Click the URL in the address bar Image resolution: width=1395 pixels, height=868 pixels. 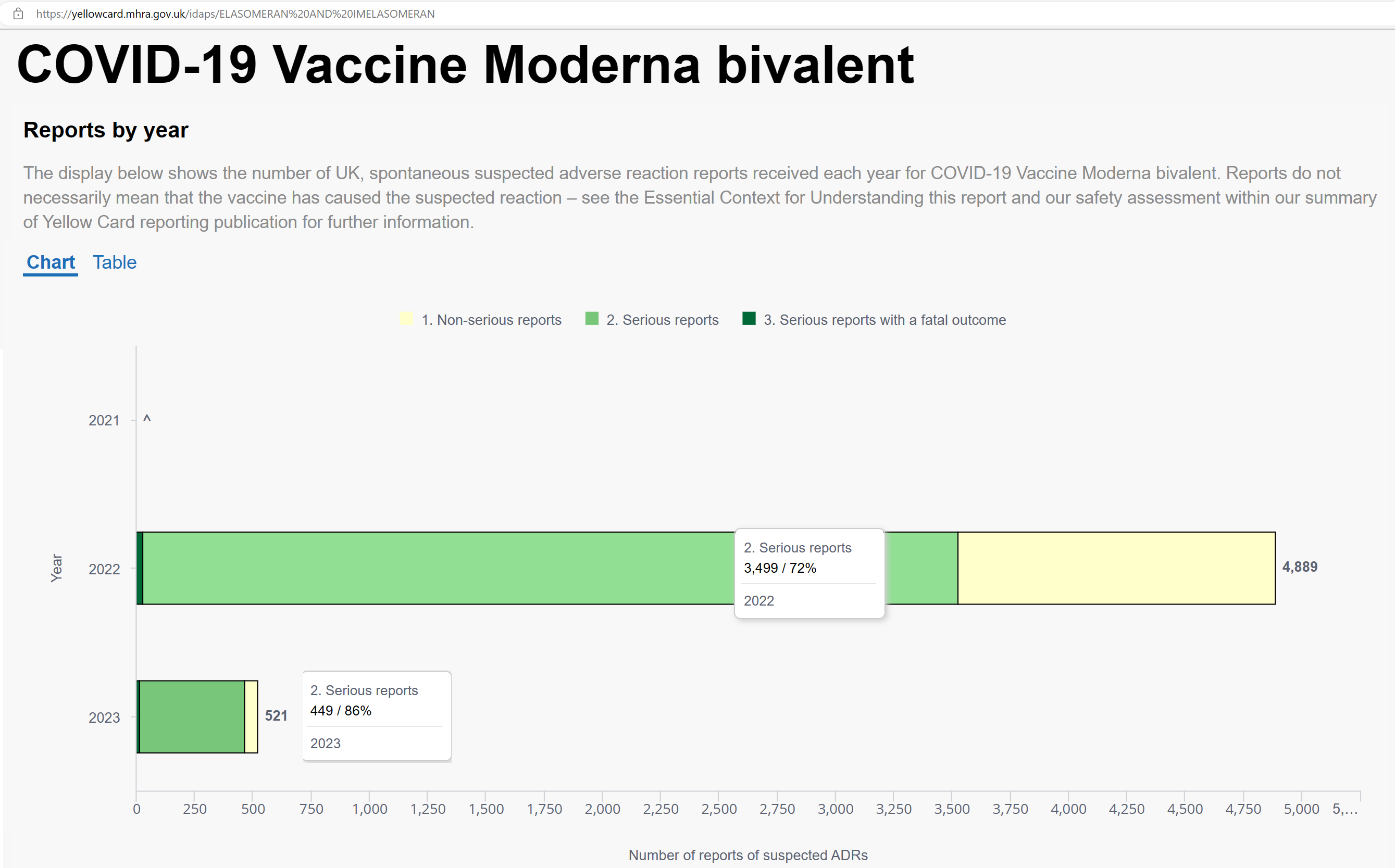(235, 14)
